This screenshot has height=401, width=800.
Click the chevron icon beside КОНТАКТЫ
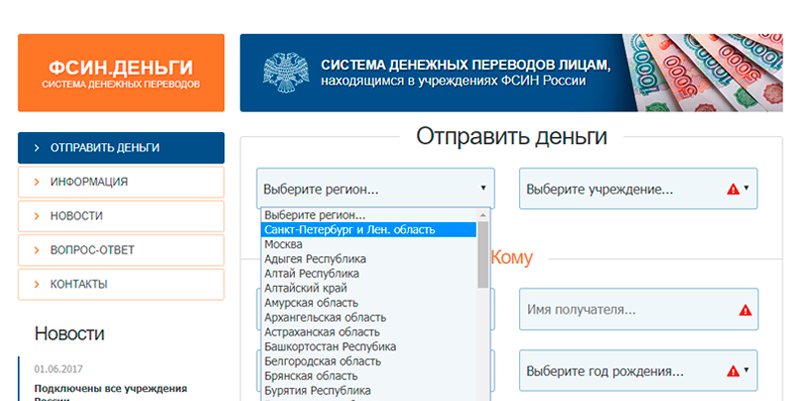[37, 285]
